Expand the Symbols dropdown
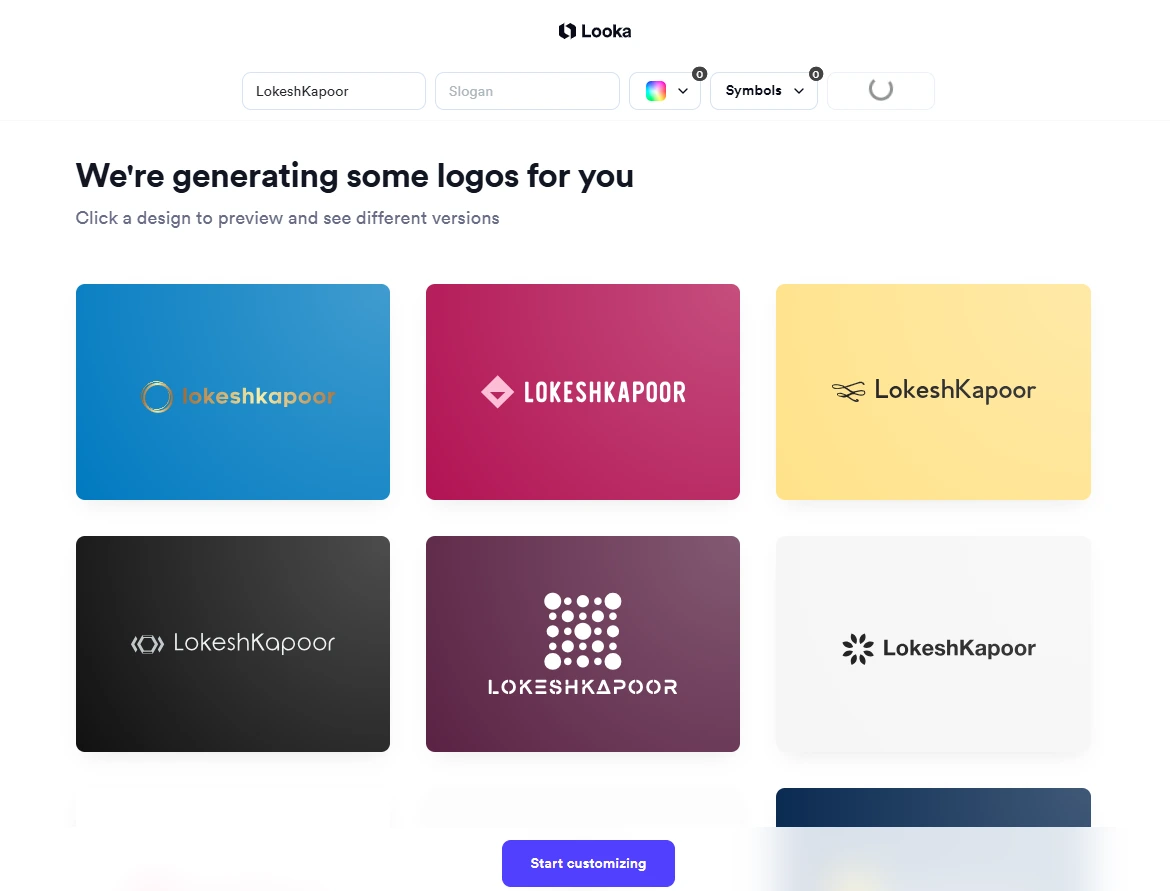Screen dimensions: 1170x891 pos(763,91)
